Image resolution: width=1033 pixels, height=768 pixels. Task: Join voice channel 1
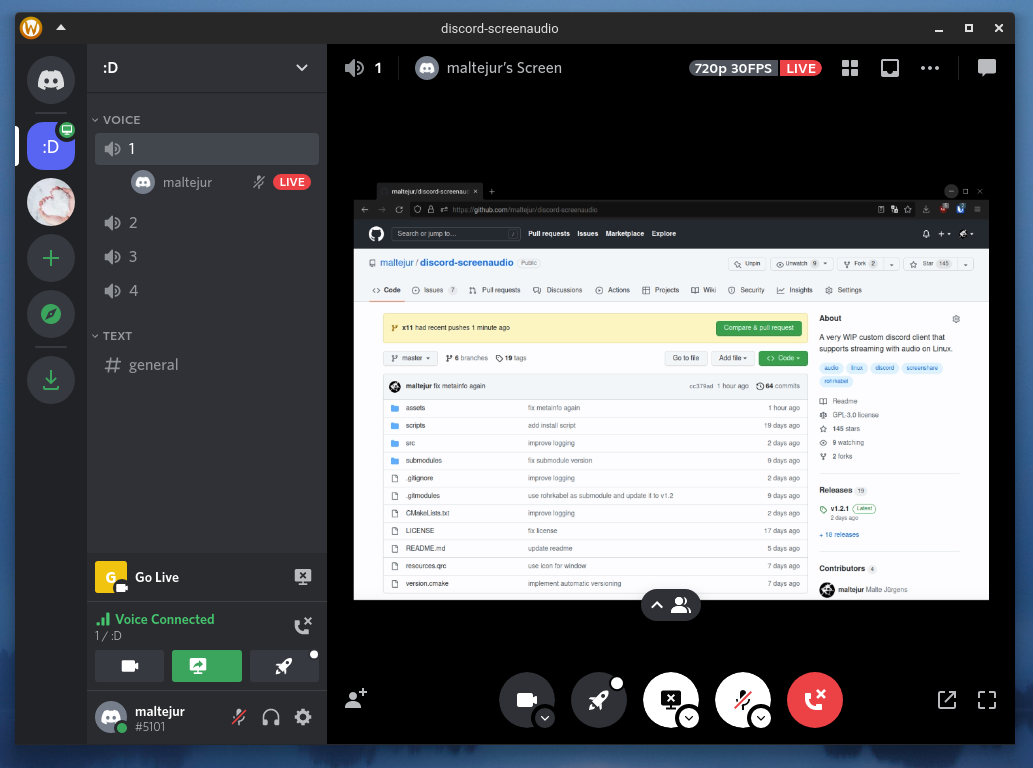[207, 149]
